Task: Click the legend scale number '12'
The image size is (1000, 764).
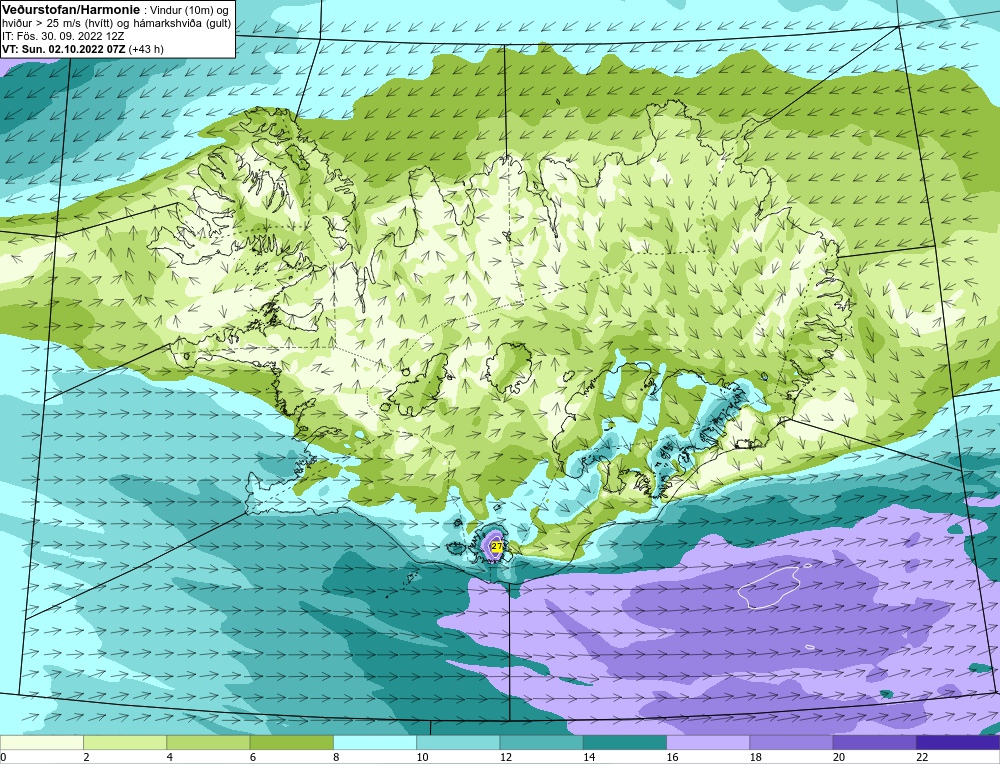Action: pos(505,757)
